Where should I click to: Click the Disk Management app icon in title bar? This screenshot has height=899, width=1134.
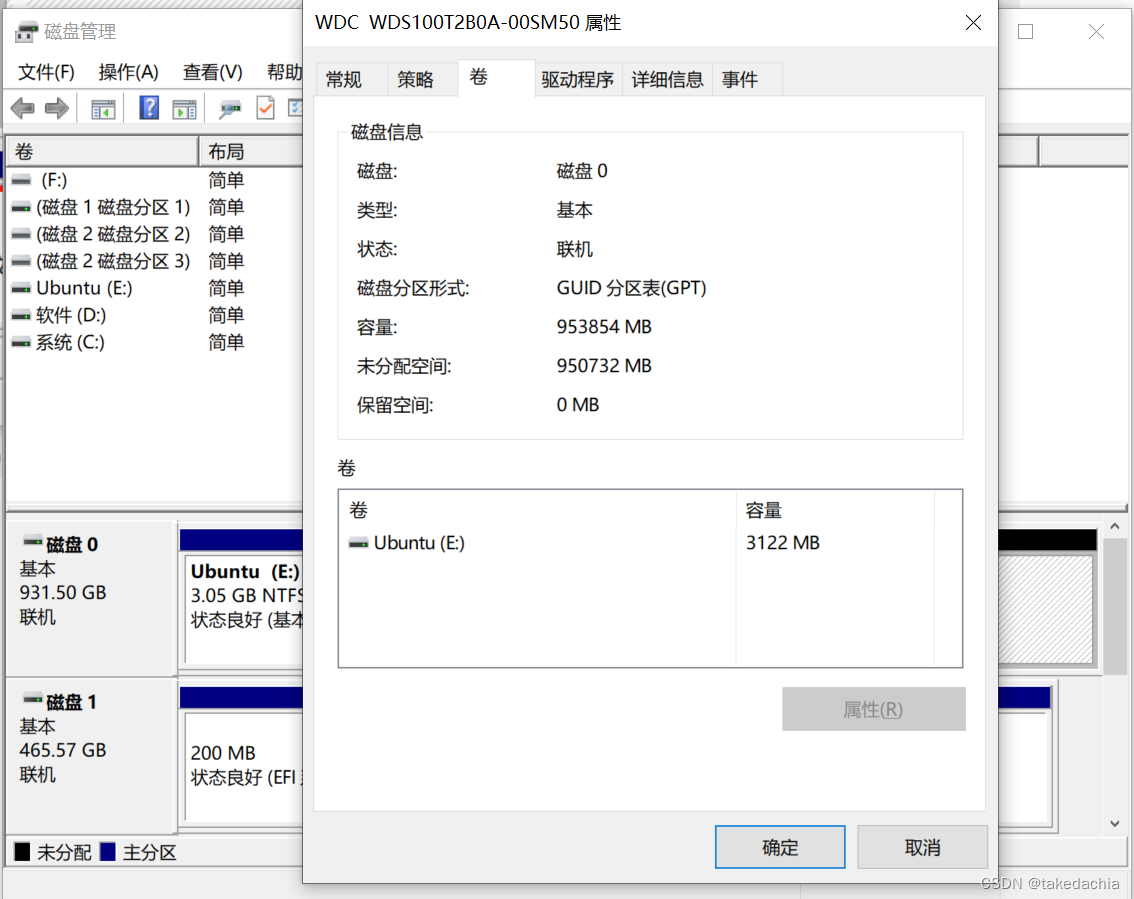[26, 32]
